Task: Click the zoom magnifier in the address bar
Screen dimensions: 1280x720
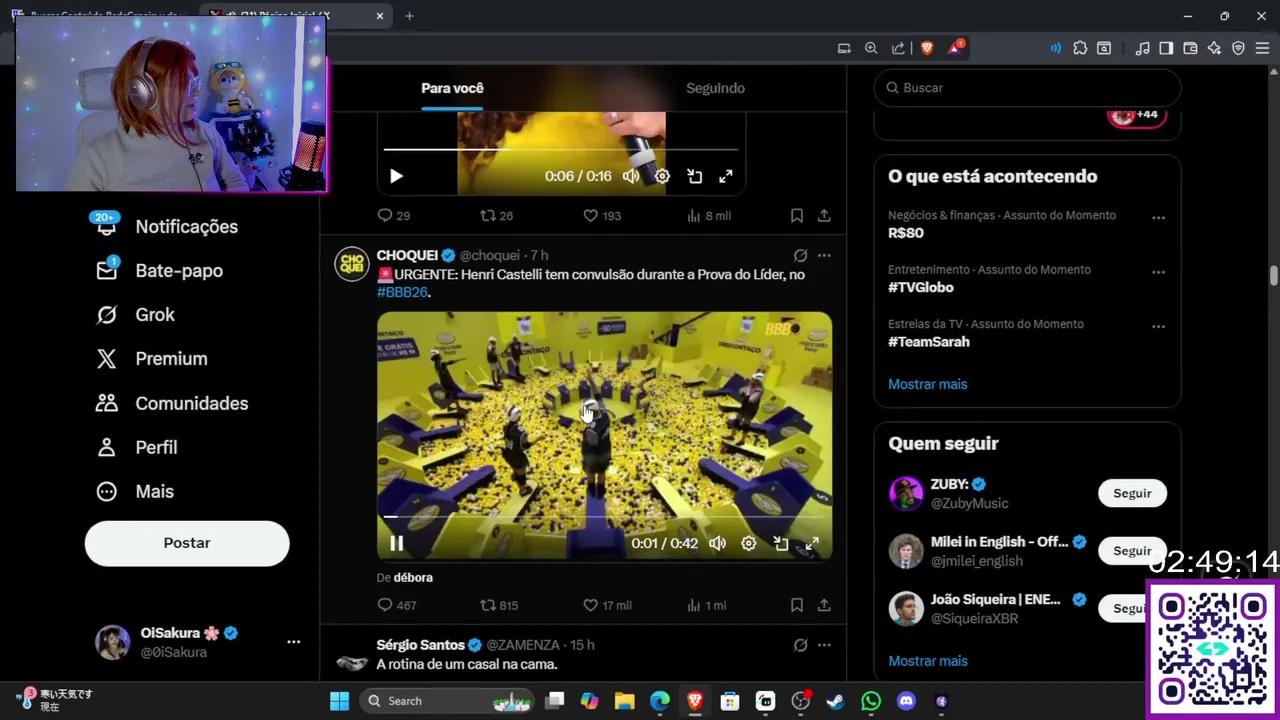Action: (871, 48)
